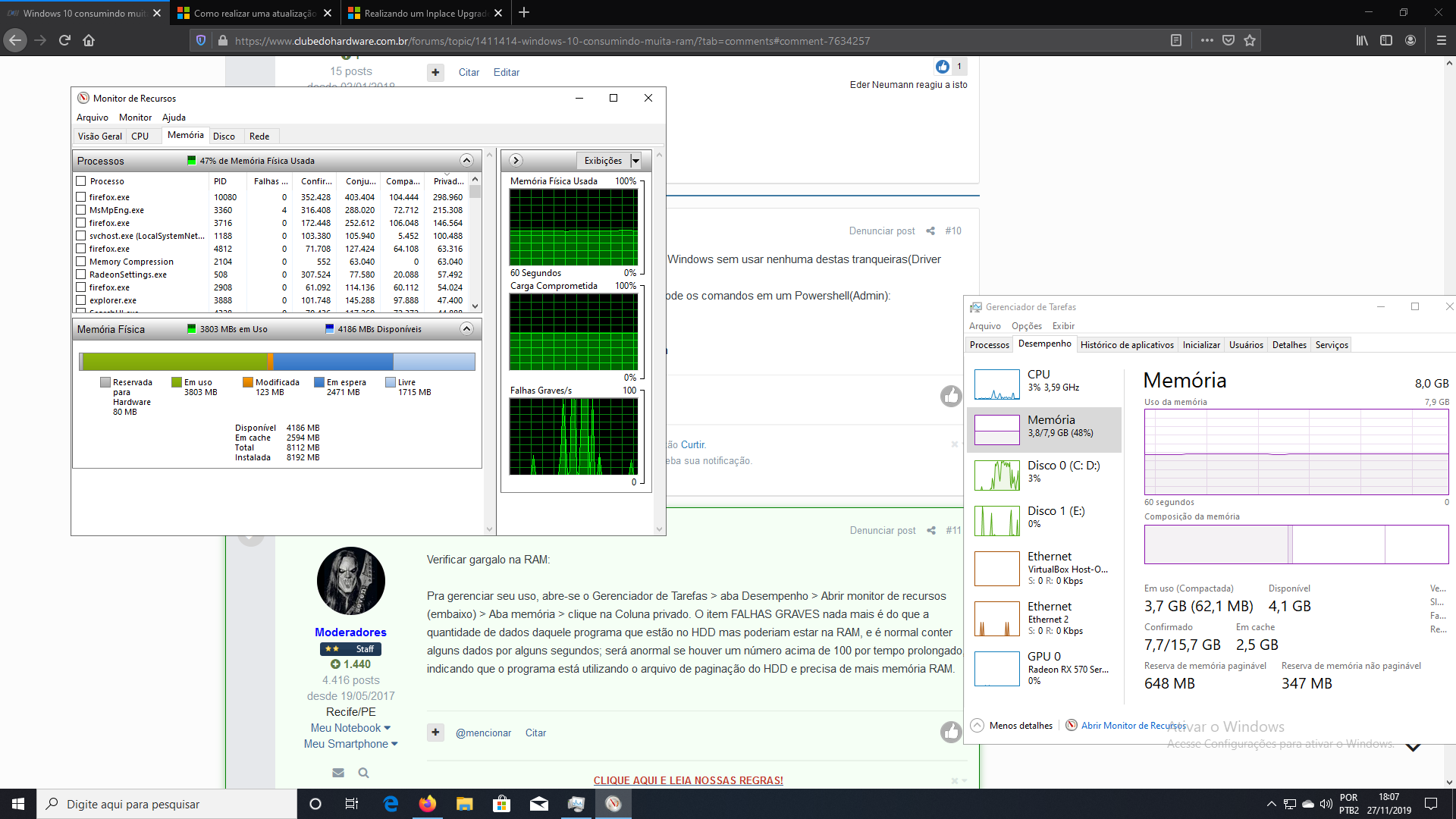
Task: Open Windows Start menu
Action: point(18,804)
